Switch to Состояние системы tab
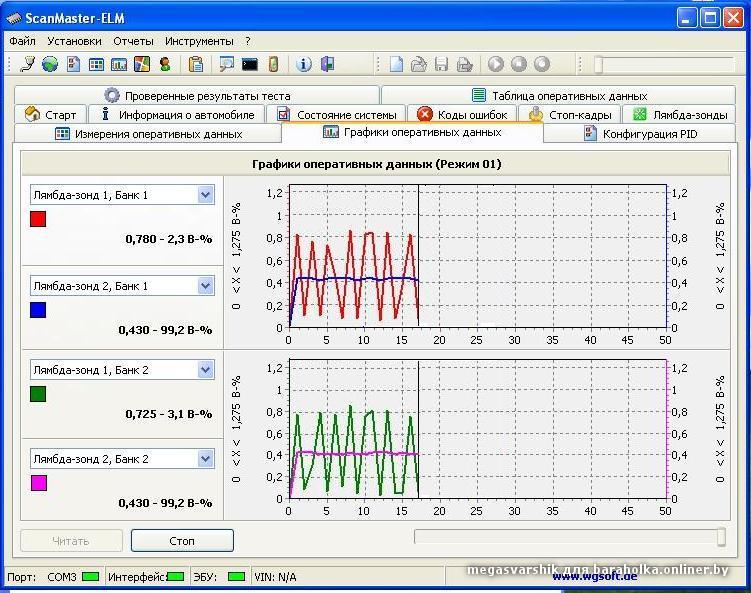751x593 pixels. 336,114
